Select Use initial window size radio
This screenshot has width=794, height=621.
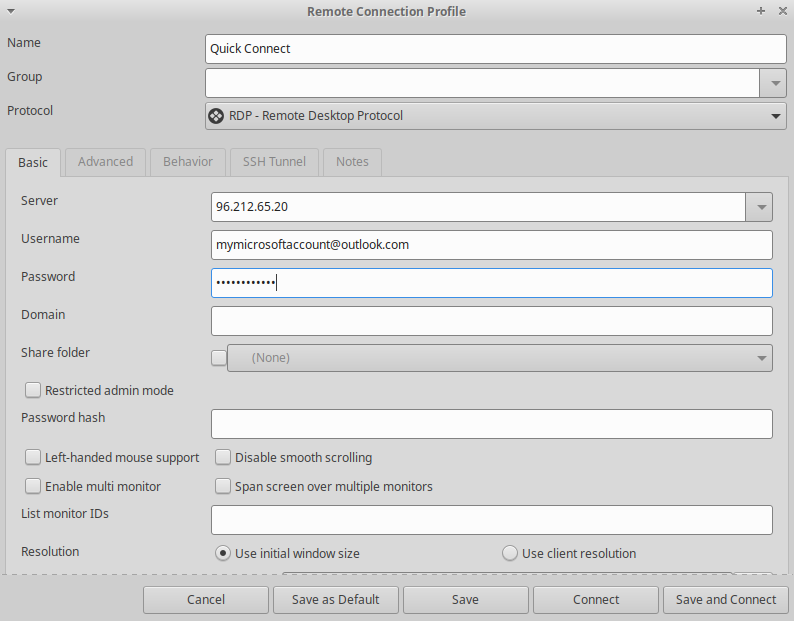[223, 553]
